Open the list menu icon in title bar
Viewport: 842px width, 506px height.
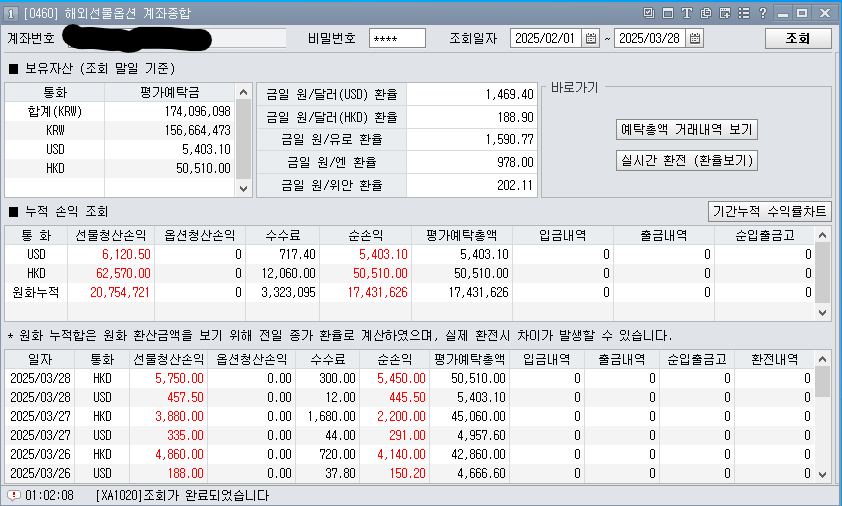(744, 13)
